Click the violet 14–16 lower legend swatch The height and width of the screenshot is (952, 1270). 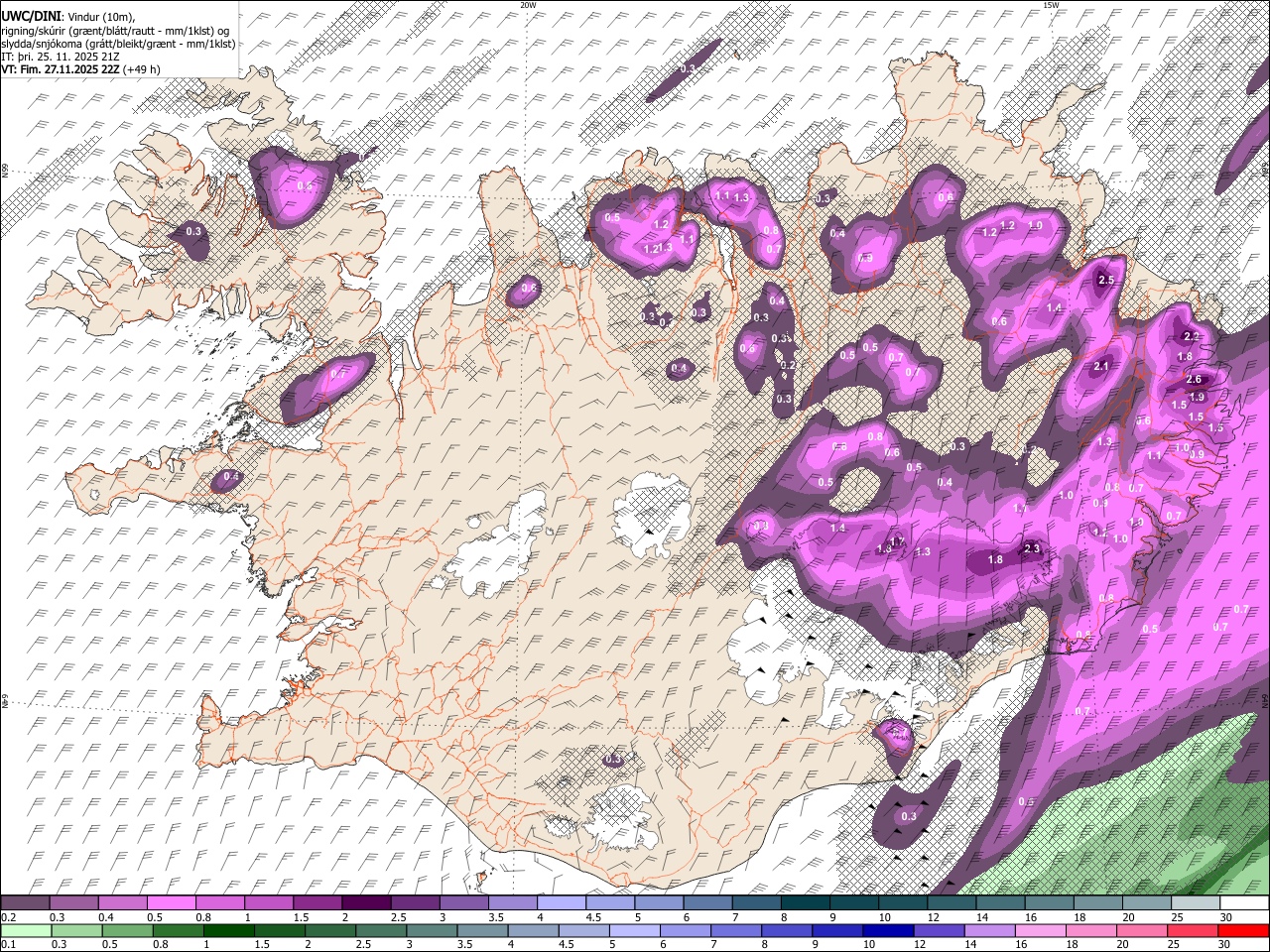click(x=988, y=930)
